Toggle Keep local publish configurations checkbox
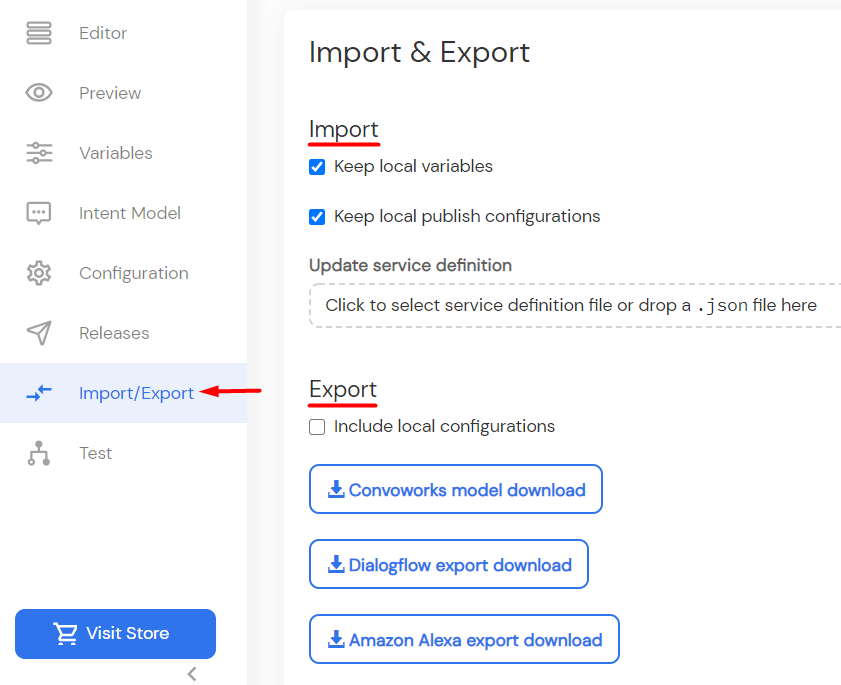 click(x=317, y=217)
